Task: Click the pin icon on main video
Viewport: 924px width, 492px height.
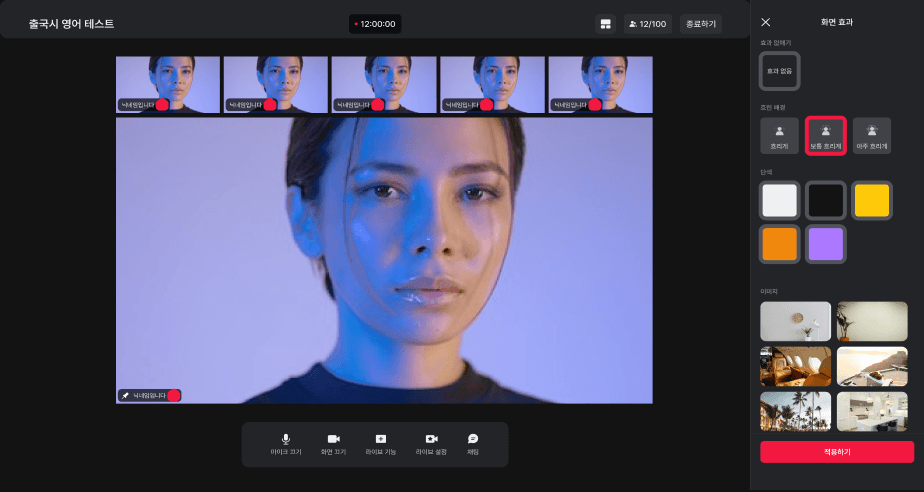Action: pyautogui.click(x=125, y=395)
